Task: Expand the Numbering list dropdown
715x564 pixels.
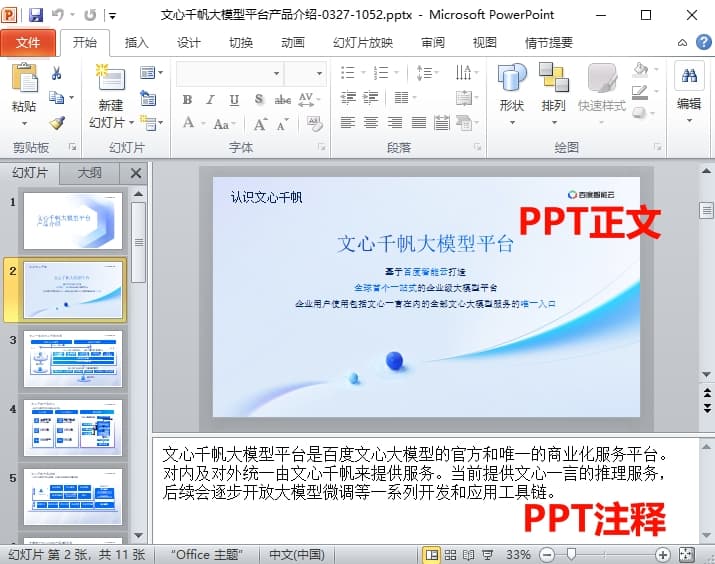Action: tap(396, 73)
